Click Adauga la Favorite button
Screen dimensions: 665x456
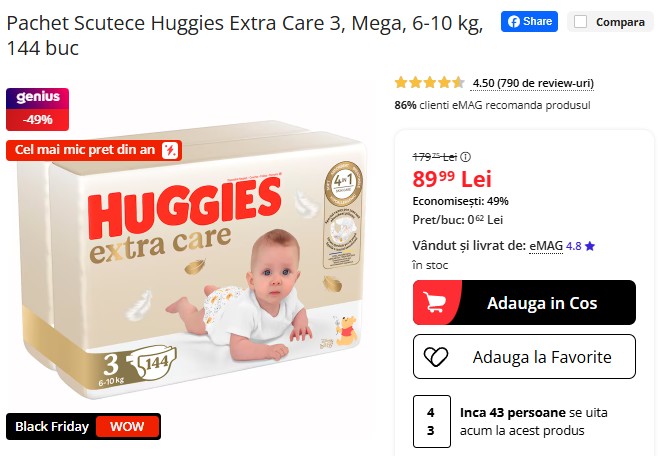click(x=524, y=356)
